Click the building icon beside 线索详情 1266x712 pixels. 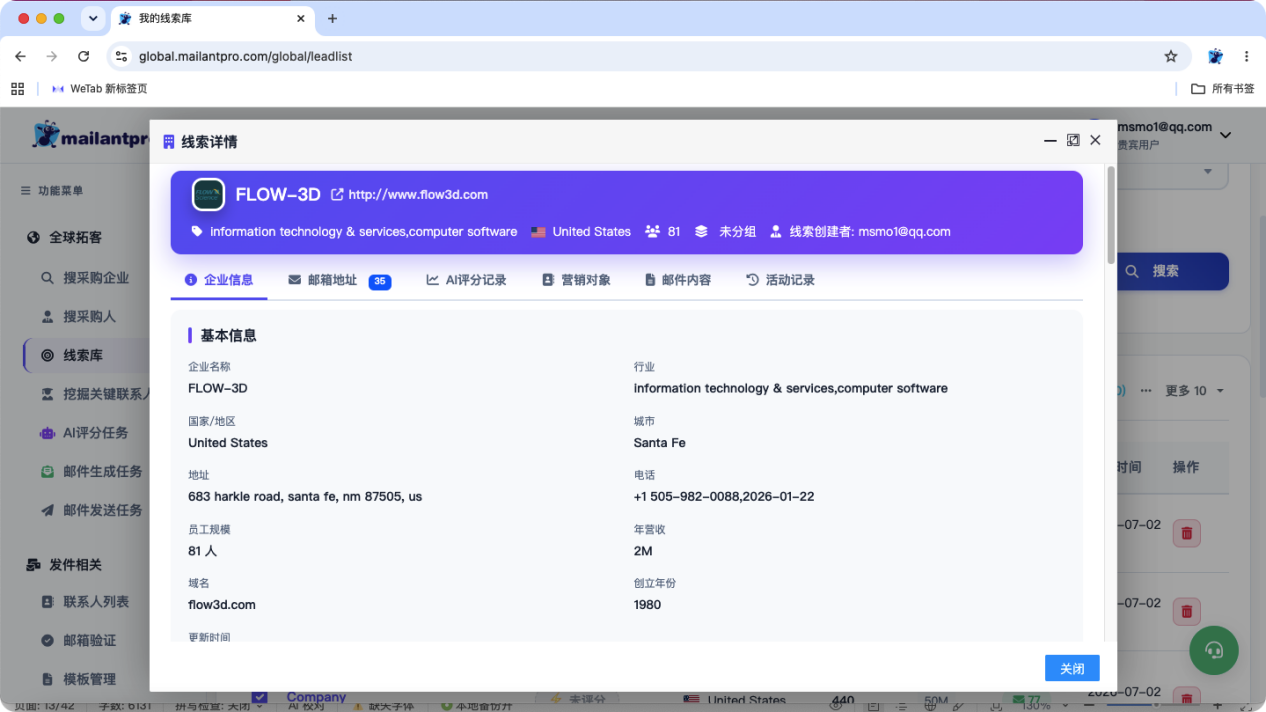tap(169, 142)
